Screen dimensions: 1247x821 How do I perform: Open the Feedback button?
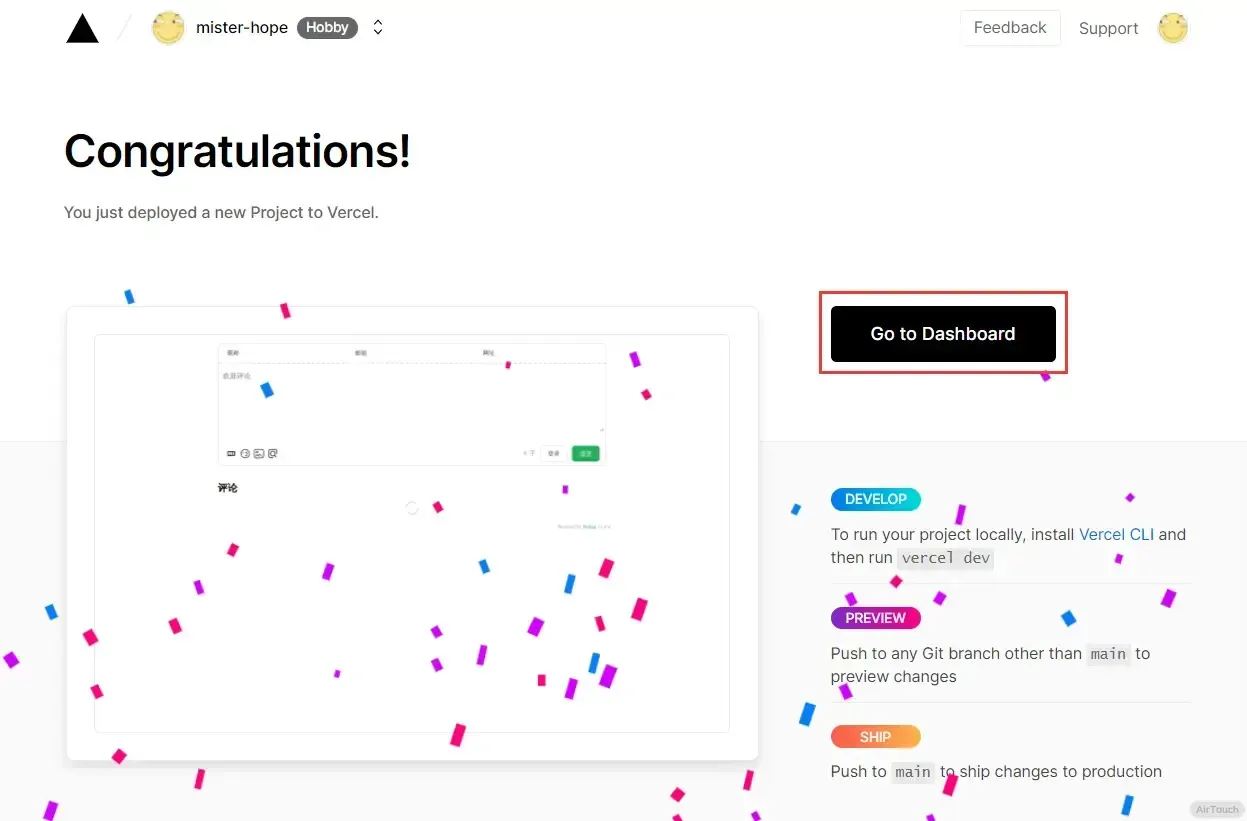1010,28
